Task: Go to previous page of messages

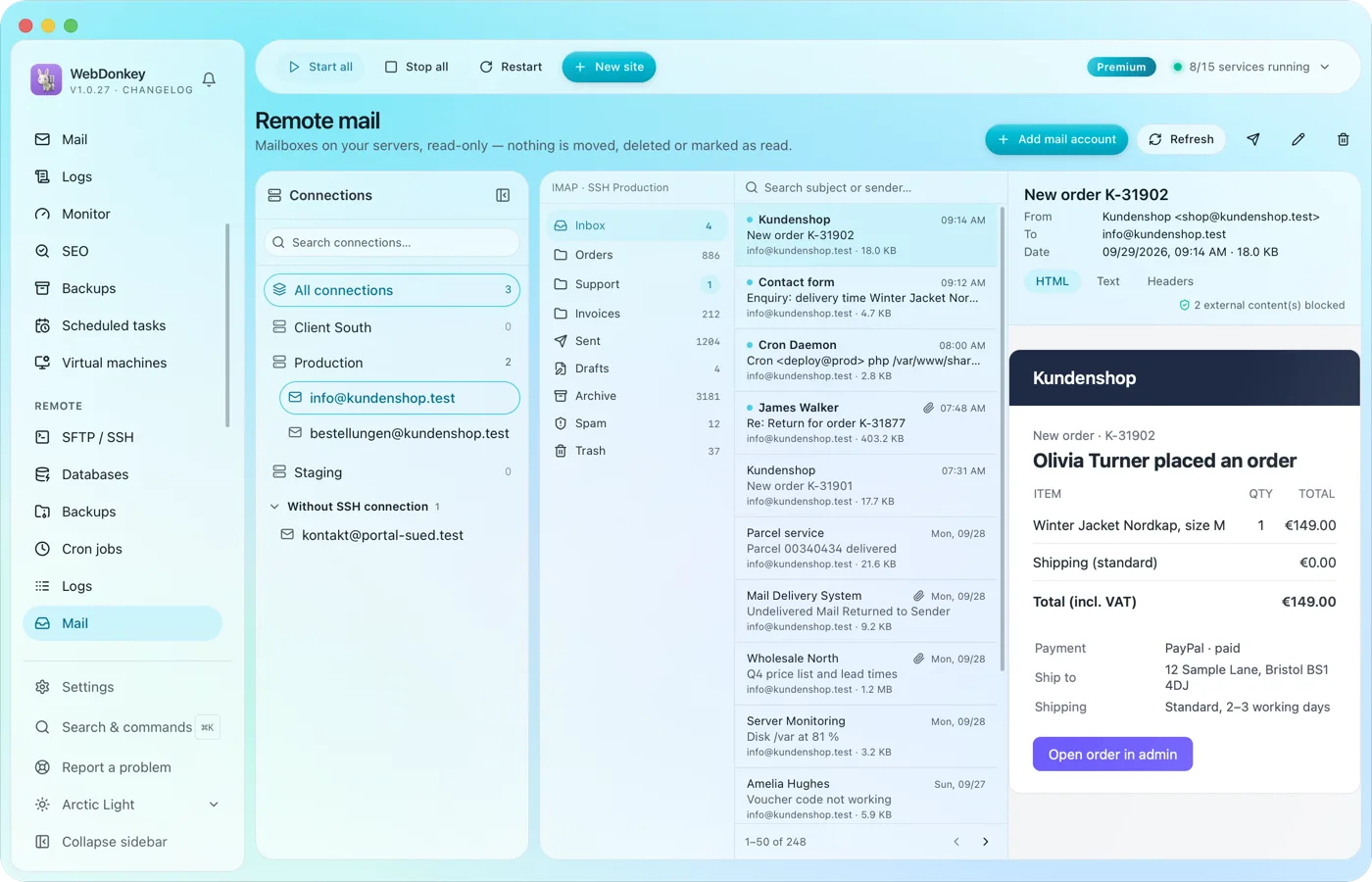Action: click(x=956, y=842)
